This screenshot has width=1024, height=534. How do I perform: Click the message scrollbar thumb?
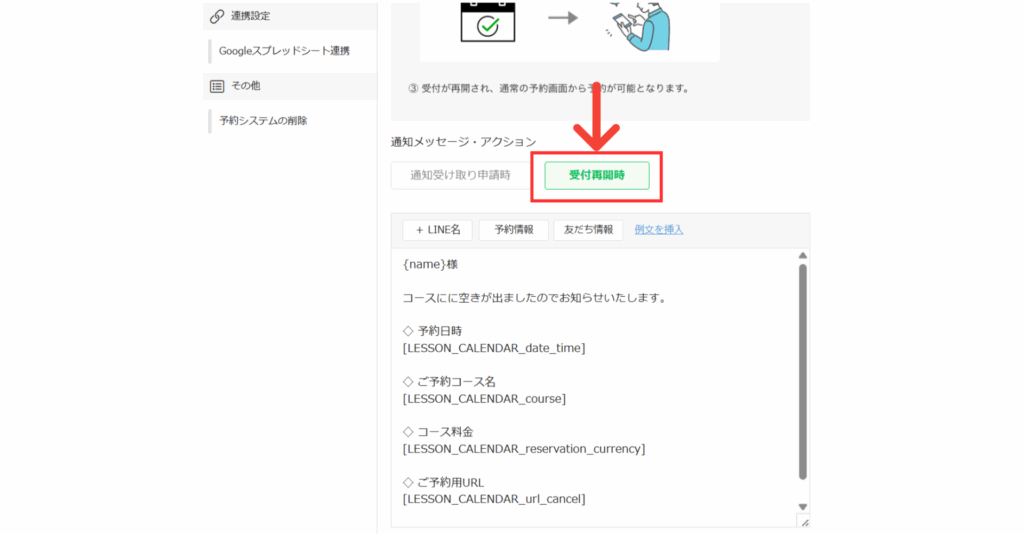(802, 370)
